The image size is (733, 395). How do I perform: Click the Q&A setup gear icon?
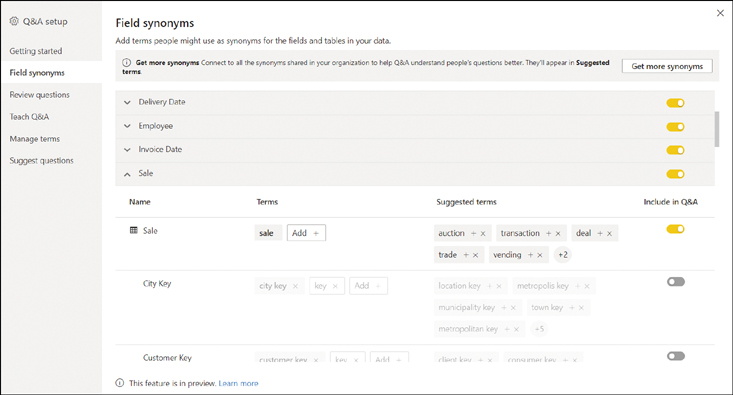click(14, 21)
